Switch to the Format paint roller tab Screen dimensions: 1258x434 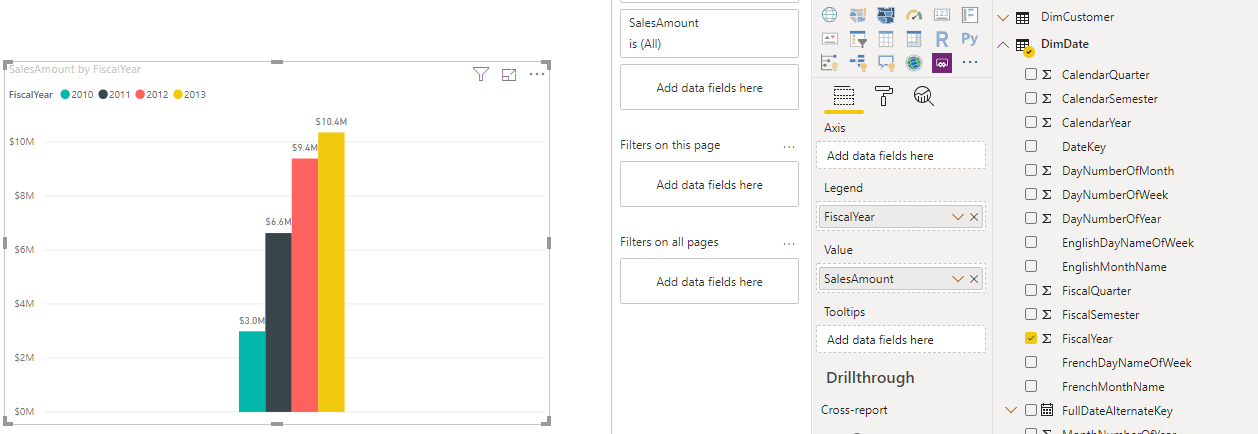(884, 96)
